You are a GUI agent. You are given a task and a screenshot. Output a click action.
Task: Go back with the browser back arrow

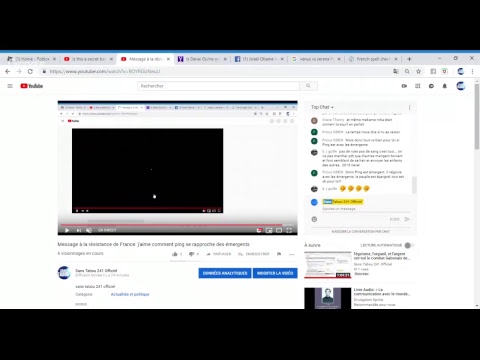click(x=8, y=71)
